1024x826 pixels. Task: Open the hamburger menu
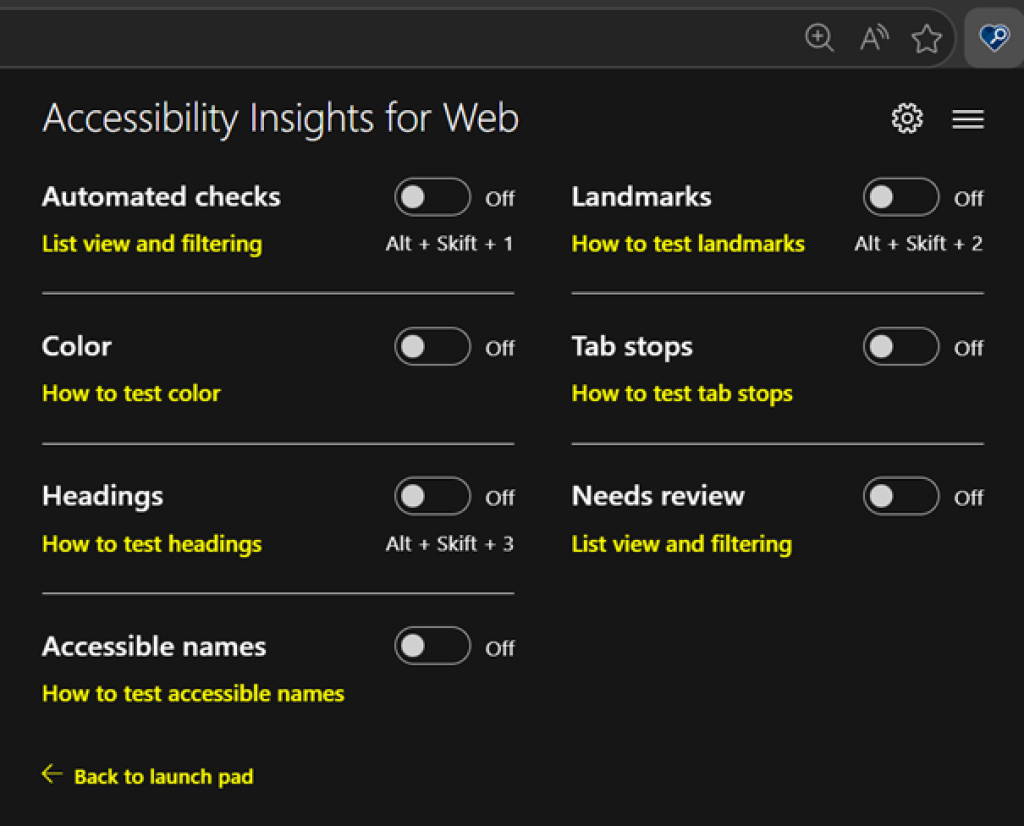coord(968,119)
